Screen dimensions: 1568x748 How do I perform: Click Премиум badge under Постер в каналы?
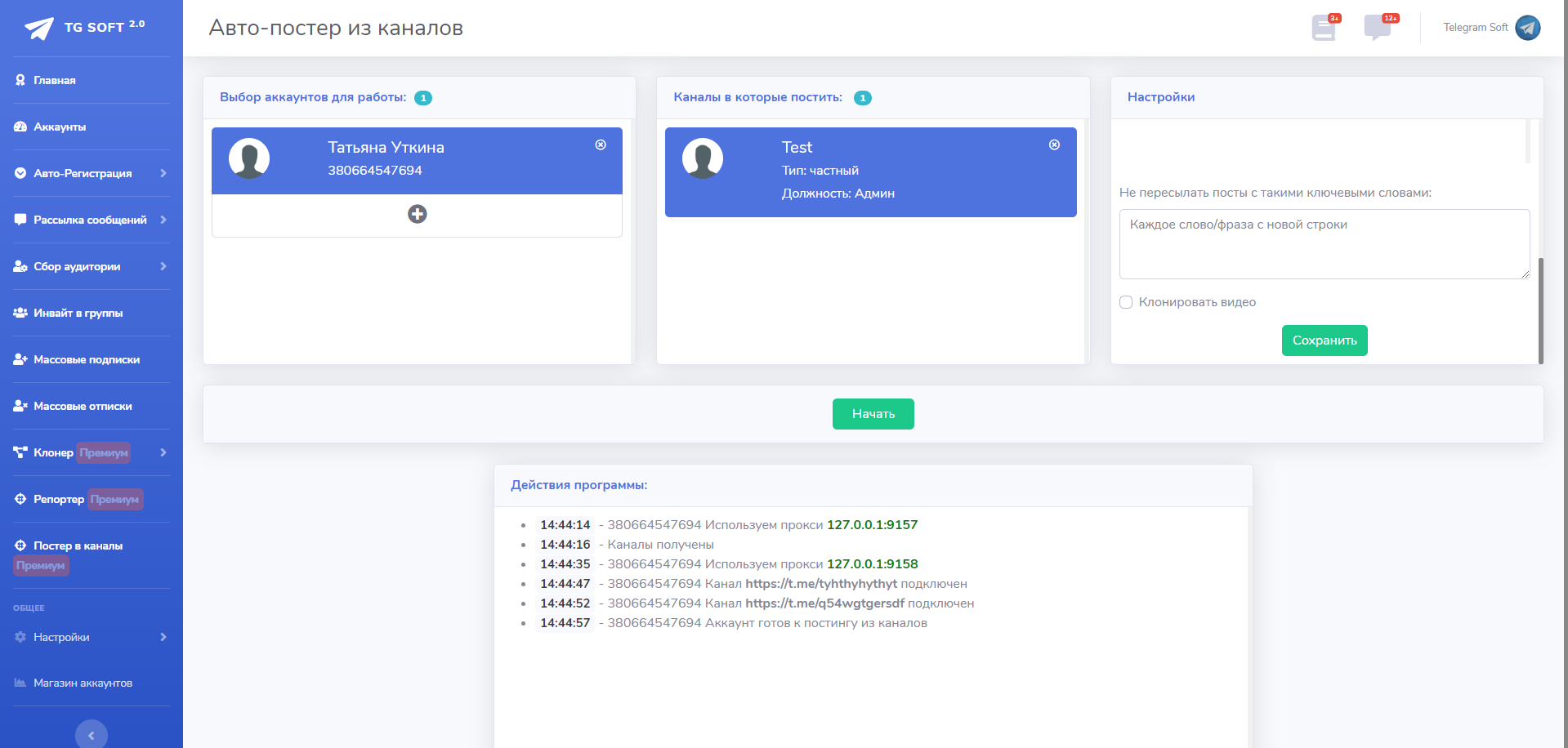(41, 565)
